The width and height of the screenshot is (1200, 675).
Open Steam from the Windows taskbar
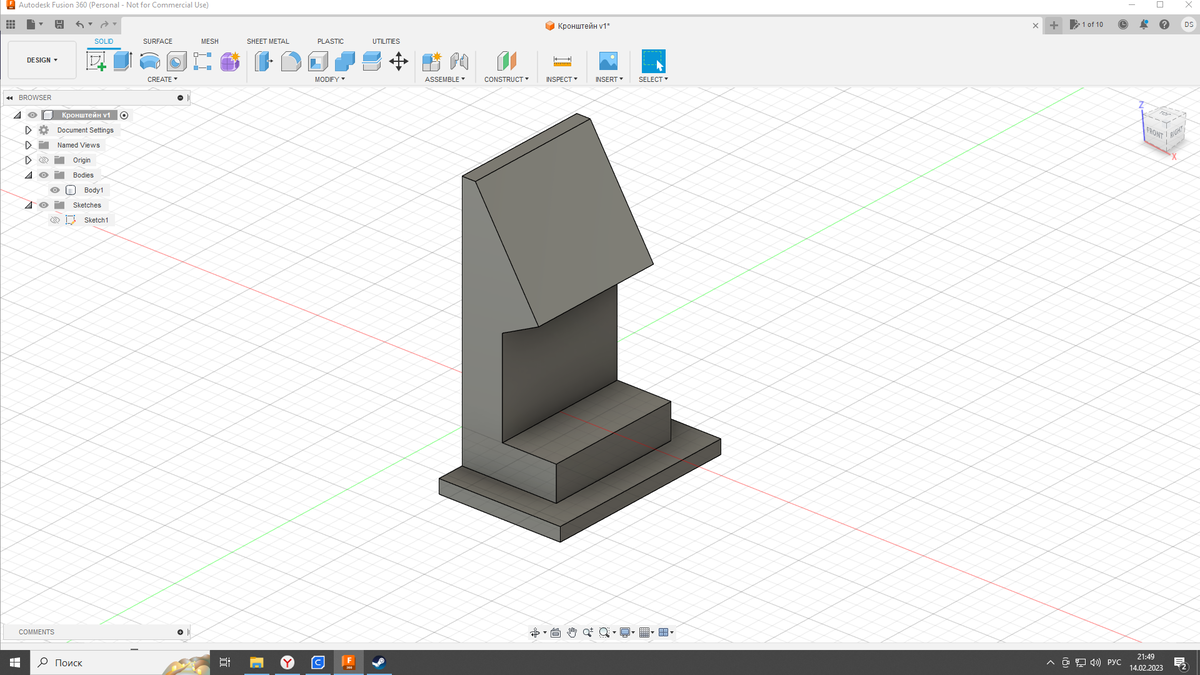click(379, 662)
